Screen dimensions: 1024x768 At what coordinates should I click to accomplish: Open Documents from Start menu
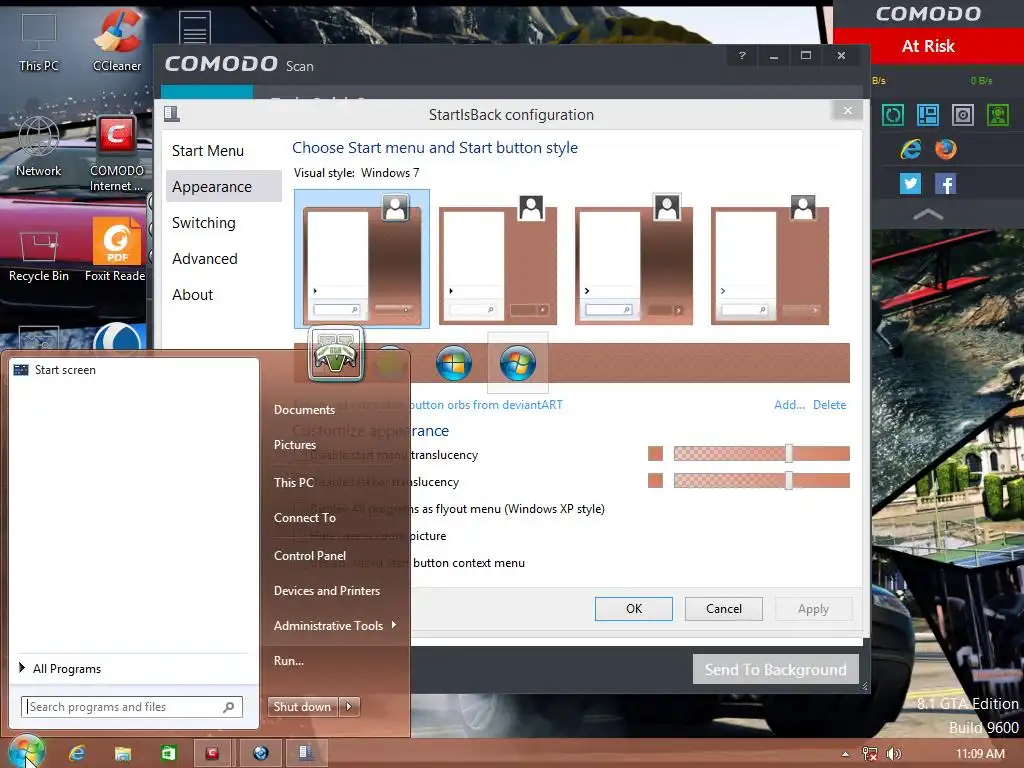(x=304, y=409)
